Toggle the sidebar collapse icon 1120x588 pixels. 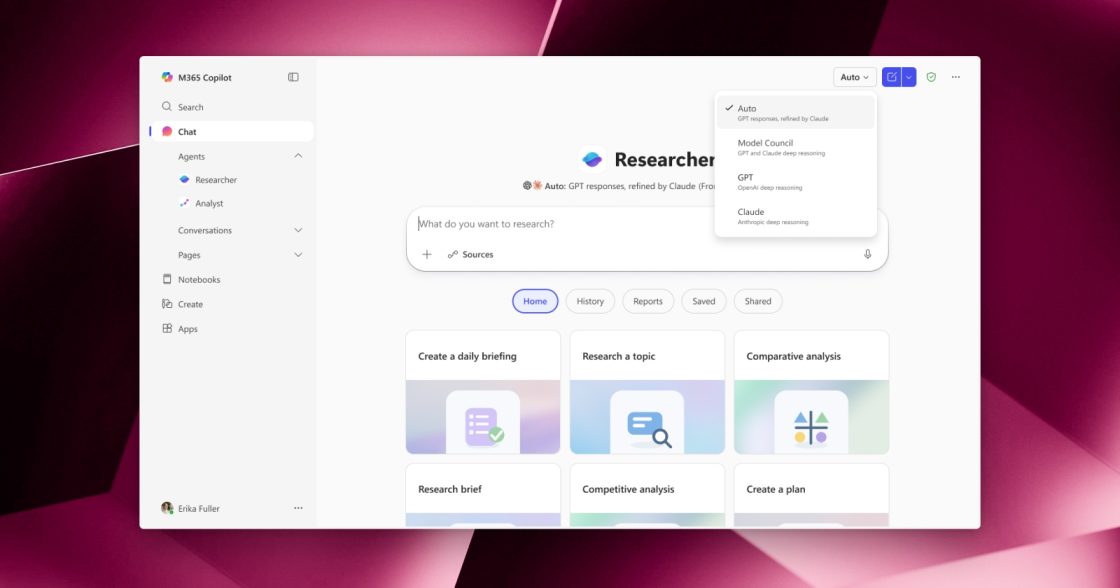click(292, 77)
